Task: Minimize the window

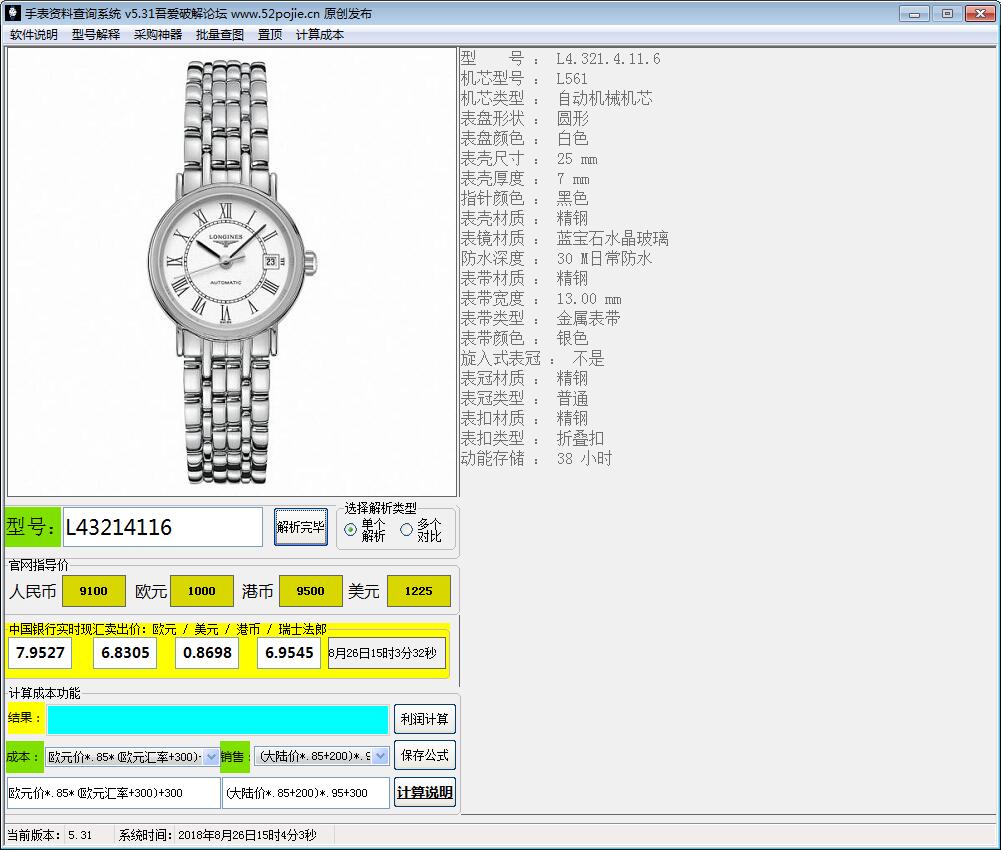Action: click(x=914, y=13)
